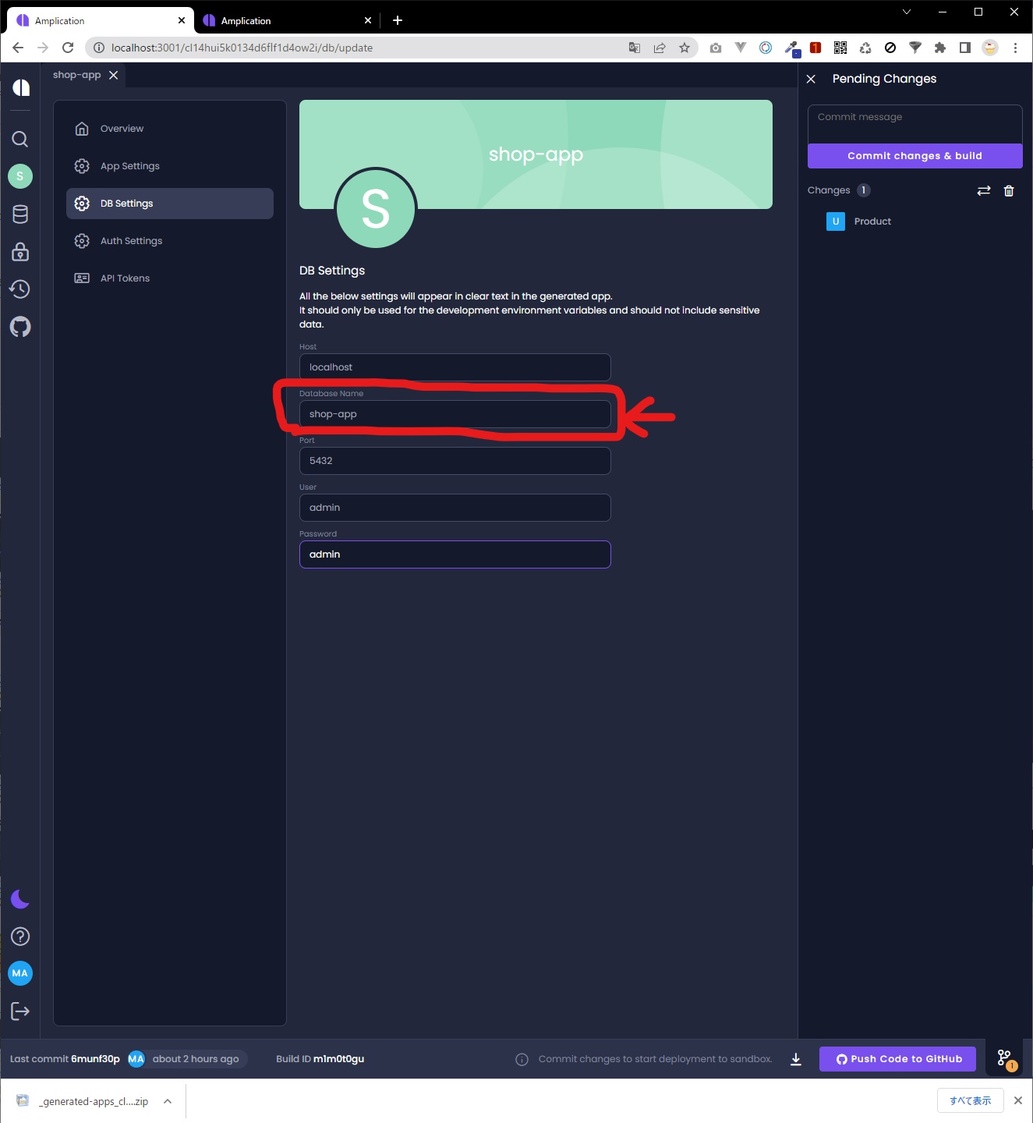Click the Password input field
The height and width of the screenshot is (1123, 1033).
pyautogui.click(x=455, y=554)
